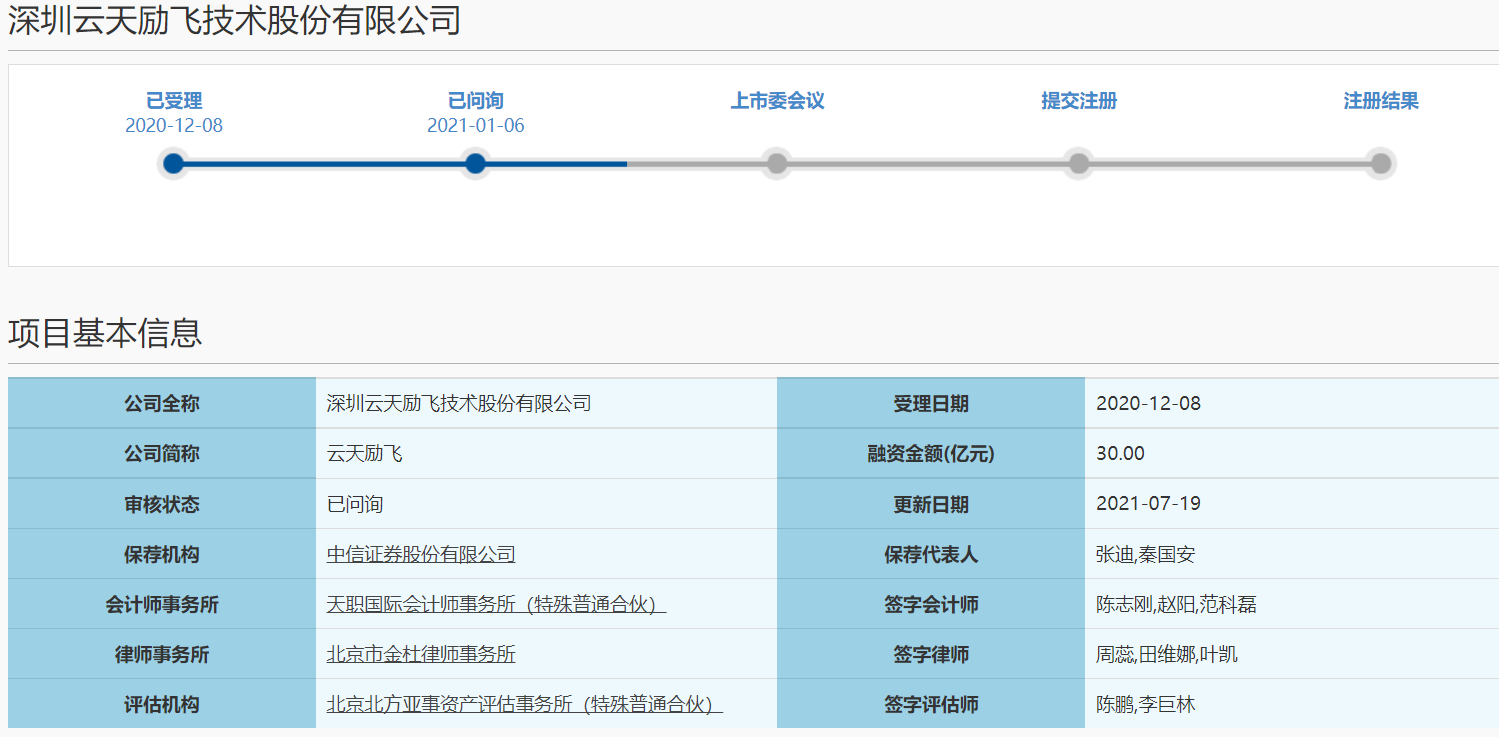Click the 签字评估师 header cell
1499x737 pixels.
pyautogui.click(x=931, y=704)
